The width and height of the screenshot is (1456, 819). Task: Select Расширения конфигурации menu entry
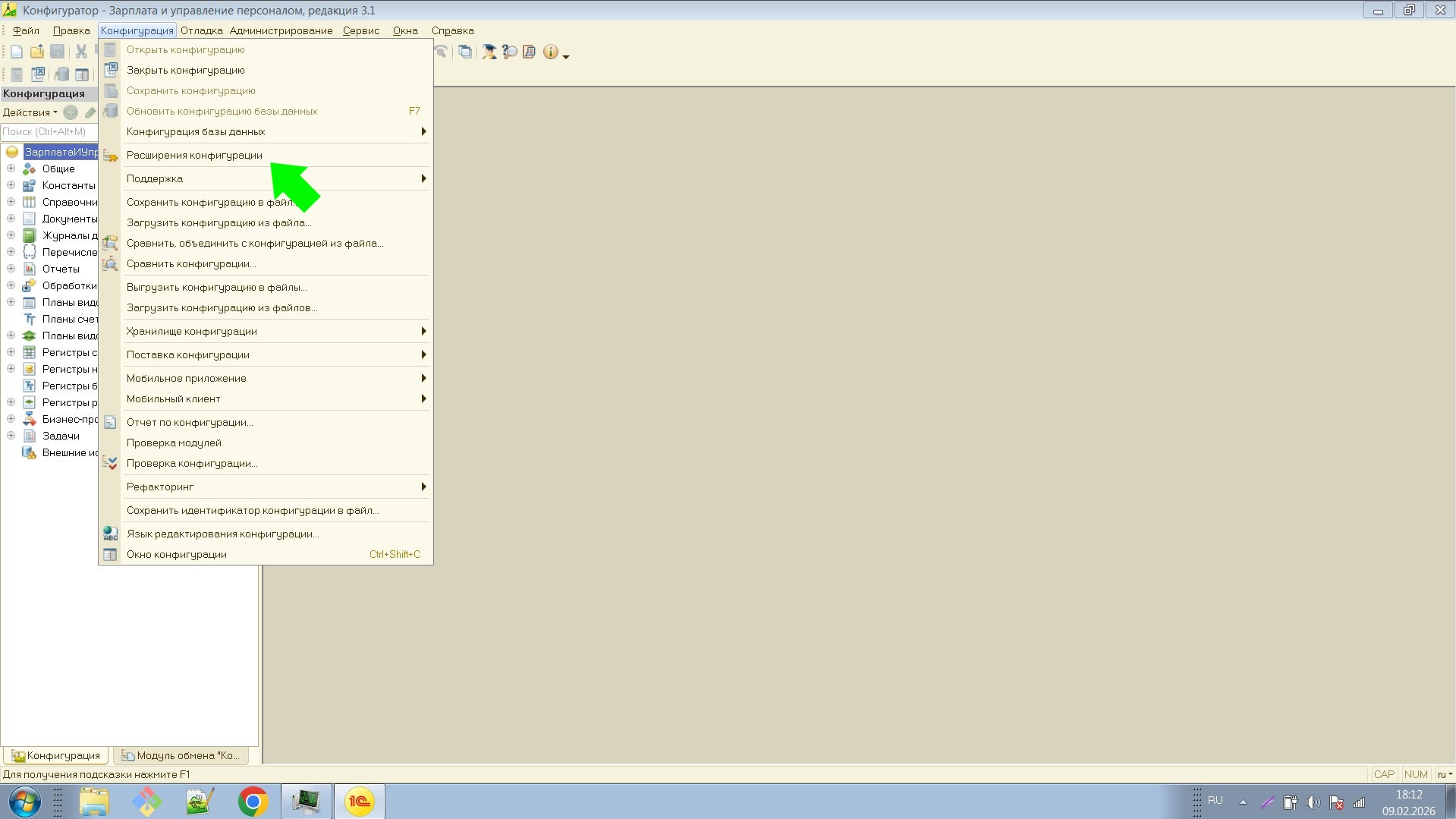point(194,155)
